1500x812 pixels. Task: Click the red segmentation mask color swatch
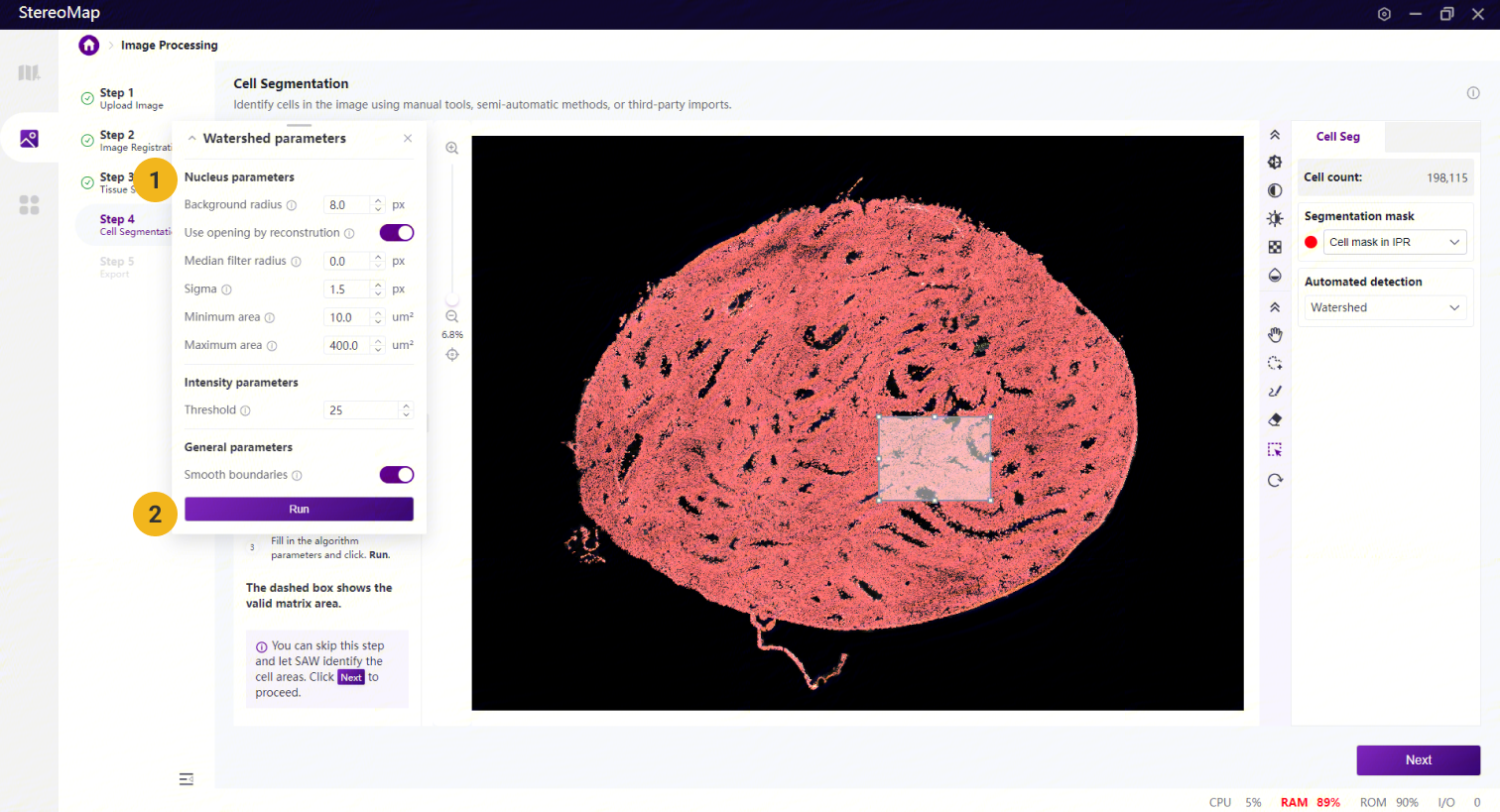tap(1312, 242)
